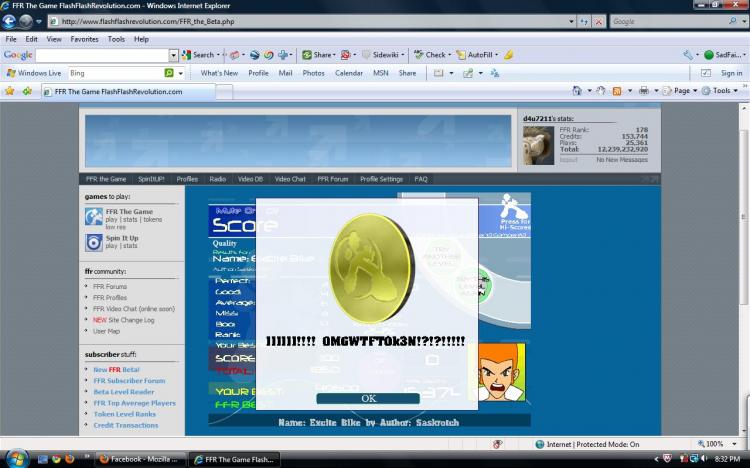
Task: Open the Windows Start orb
Action: [x=16, y=458]
